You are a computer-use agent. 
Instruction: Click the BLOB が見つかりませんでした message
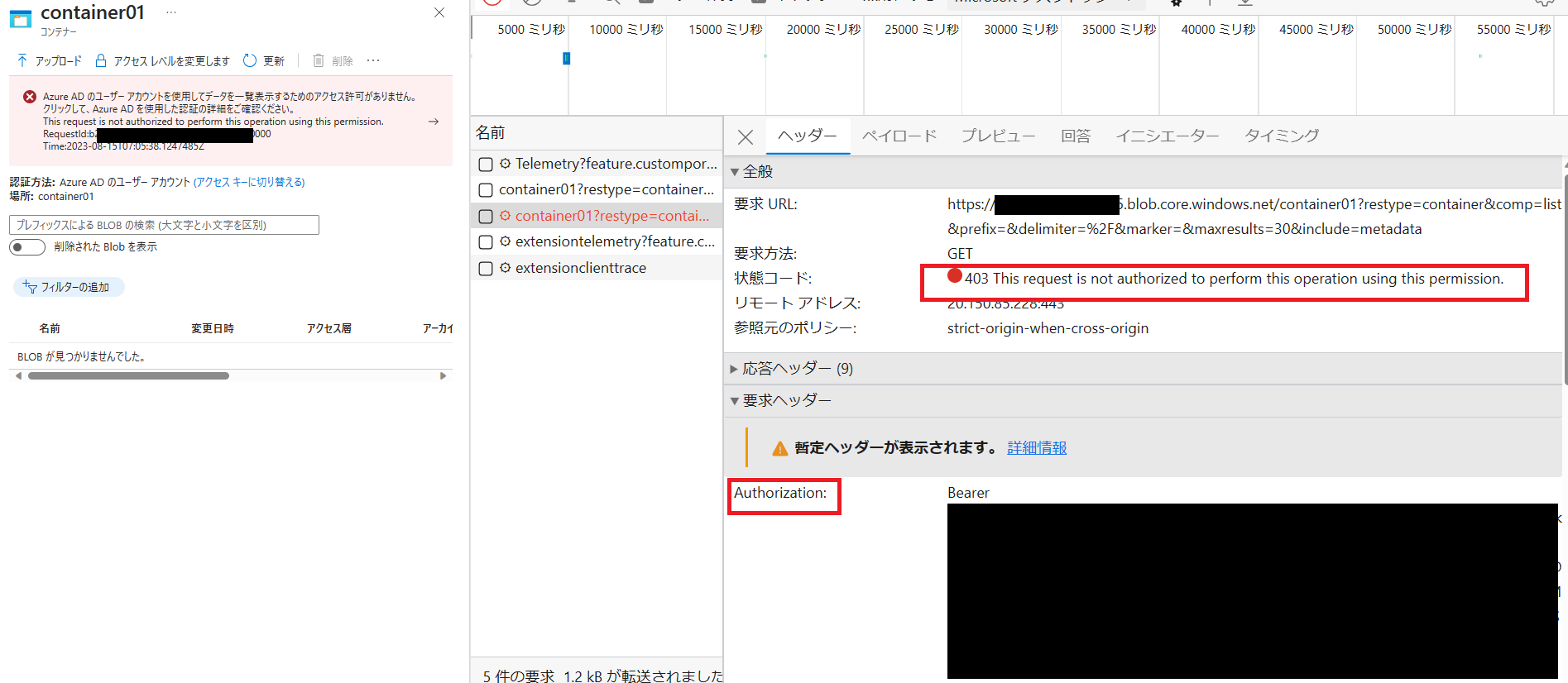(81, 357)
